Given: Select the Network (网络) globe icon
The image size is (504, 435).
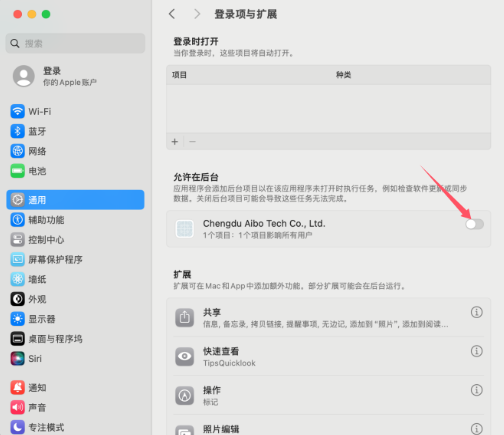Looking at the screenshot, I should tap(17, 151).
